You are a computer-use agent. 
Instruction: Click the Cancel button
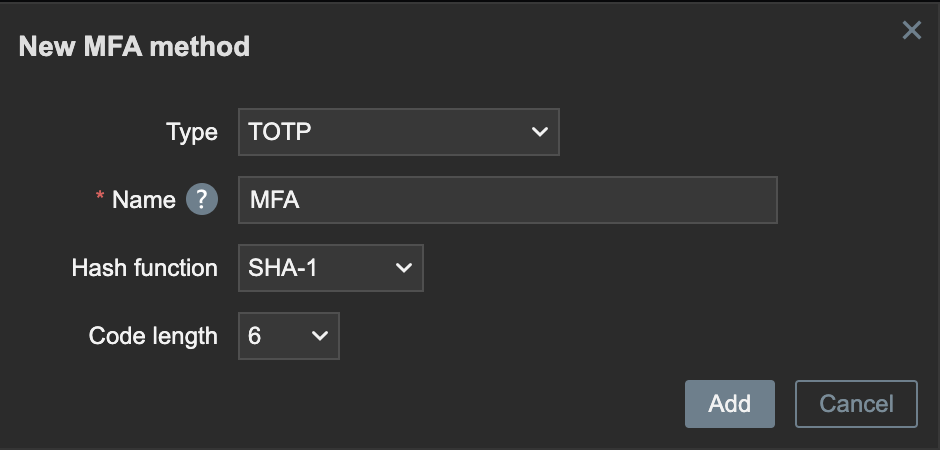point(856,404)
